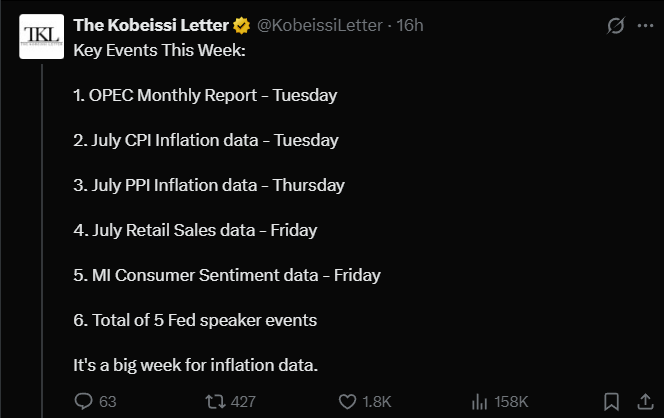This screenshot has width=664, height=418.
Task: Open the Grok explain-post icon
Action: (x=615, y=25)
